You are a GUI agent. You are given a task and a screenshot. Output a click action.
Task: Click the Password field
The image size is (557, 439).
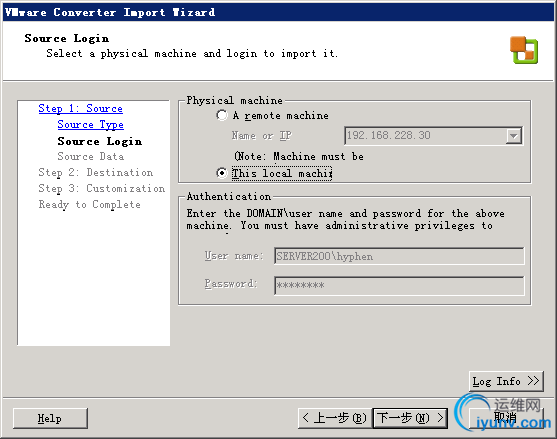pos(399,285)
